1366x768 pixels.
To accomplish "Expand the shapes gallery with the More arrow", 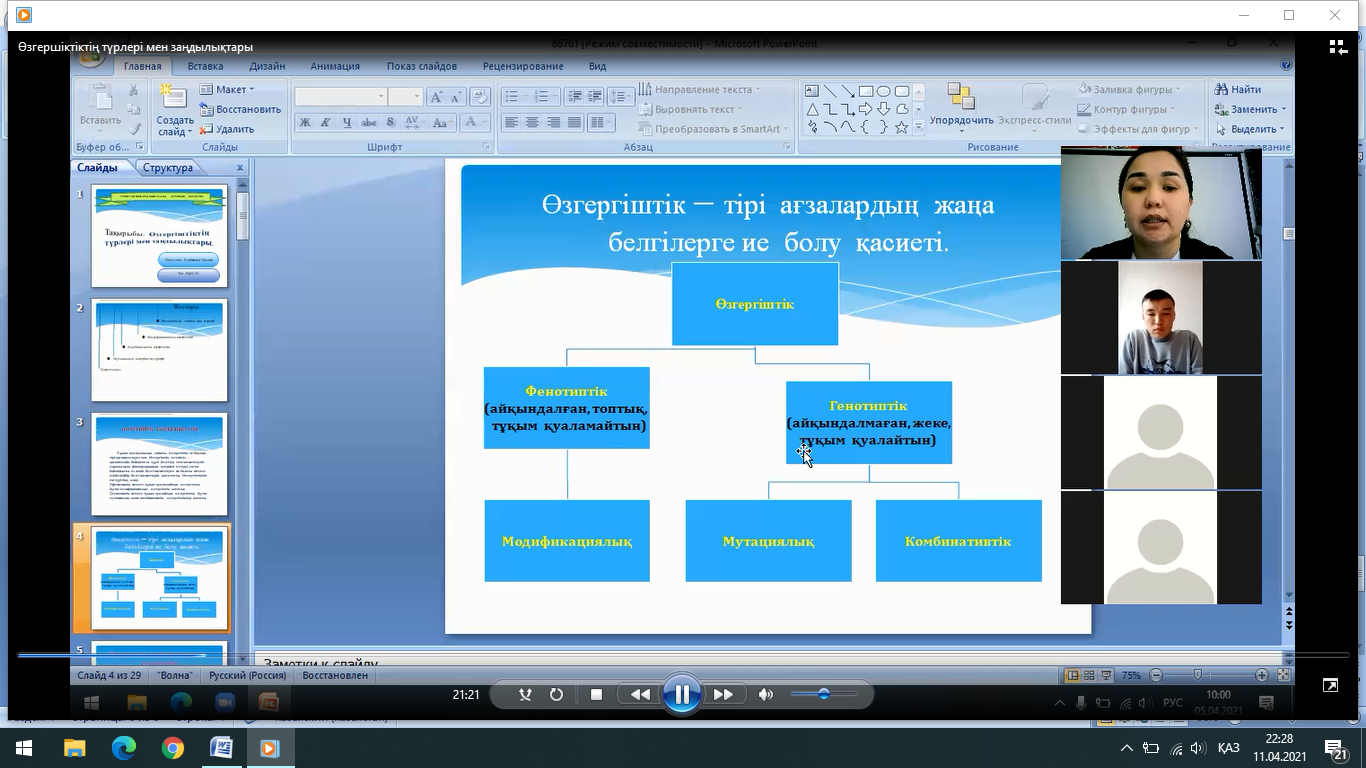I will point(919,128).
